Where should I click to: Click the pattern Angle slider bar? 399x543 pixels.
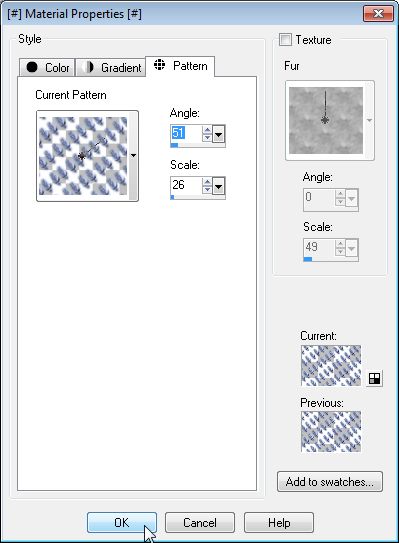(198, 145)
